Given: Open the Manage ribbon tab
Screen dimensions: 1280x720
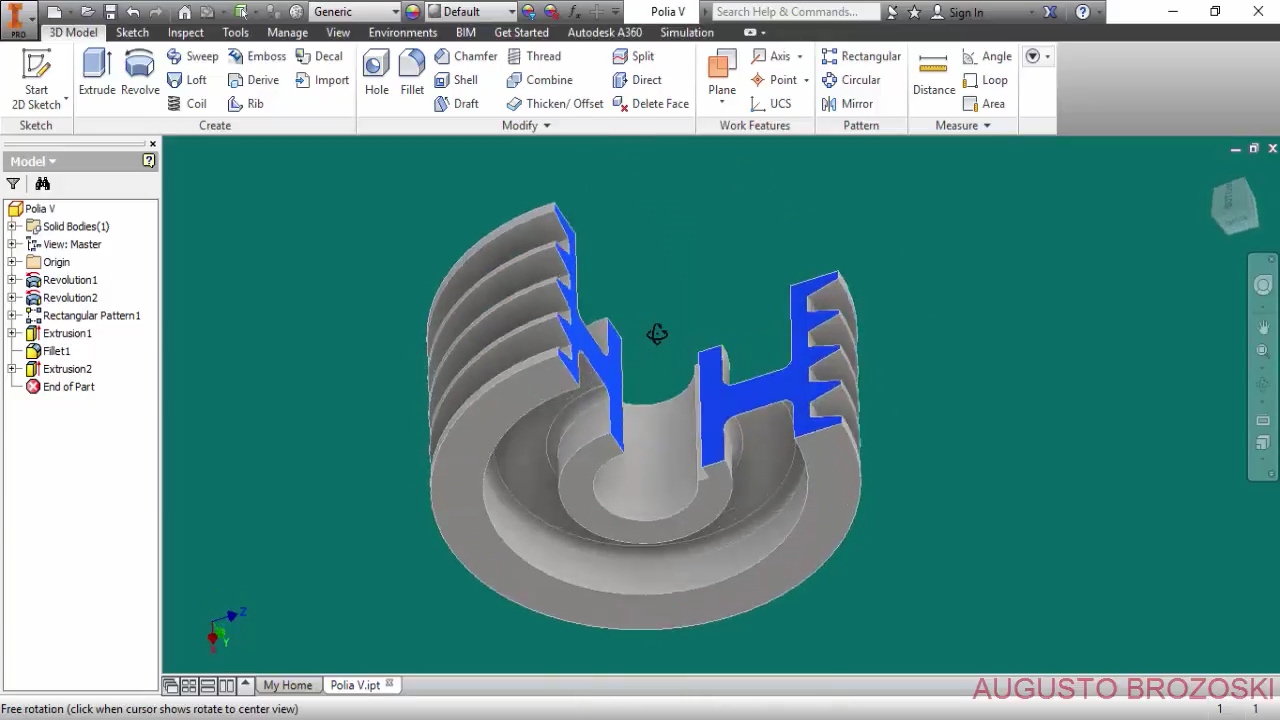Looking at the screenshot, I should (x=287, y=32).
